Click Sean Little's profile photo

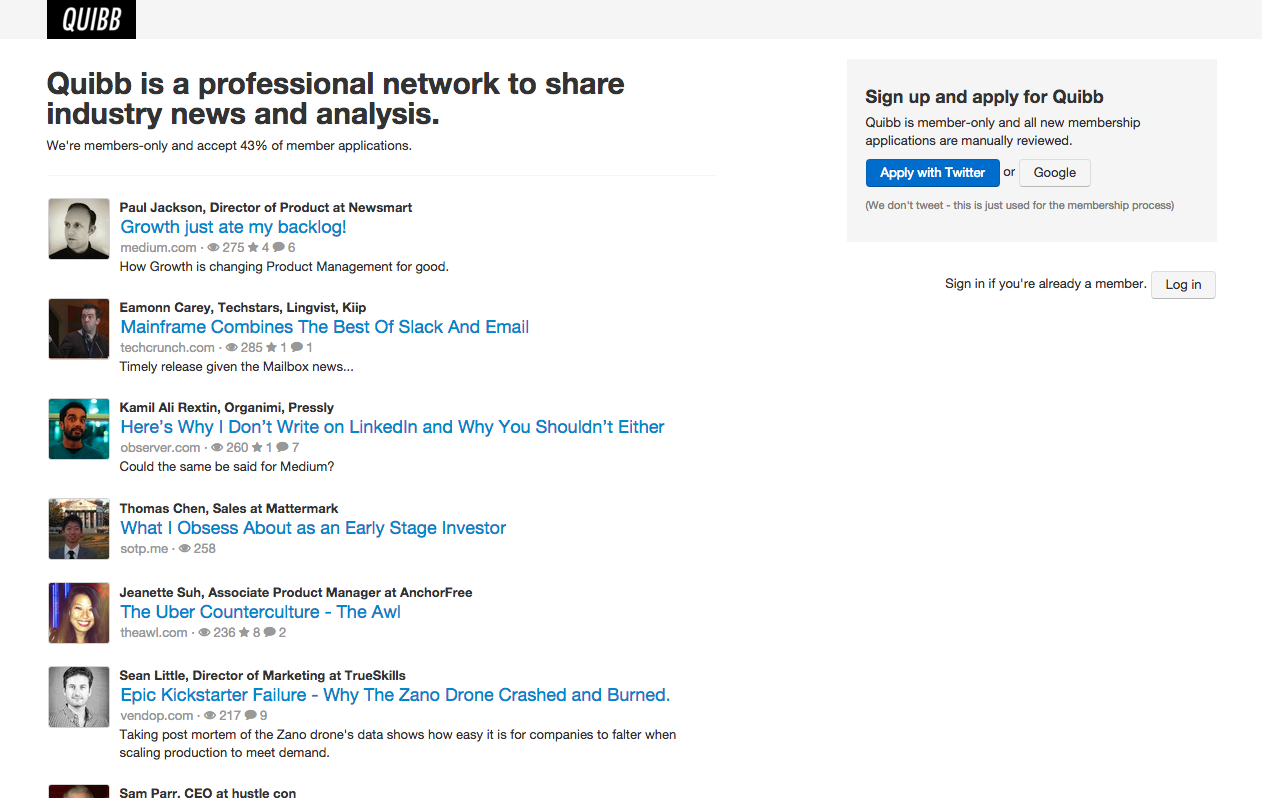click(x=79, y=697)
